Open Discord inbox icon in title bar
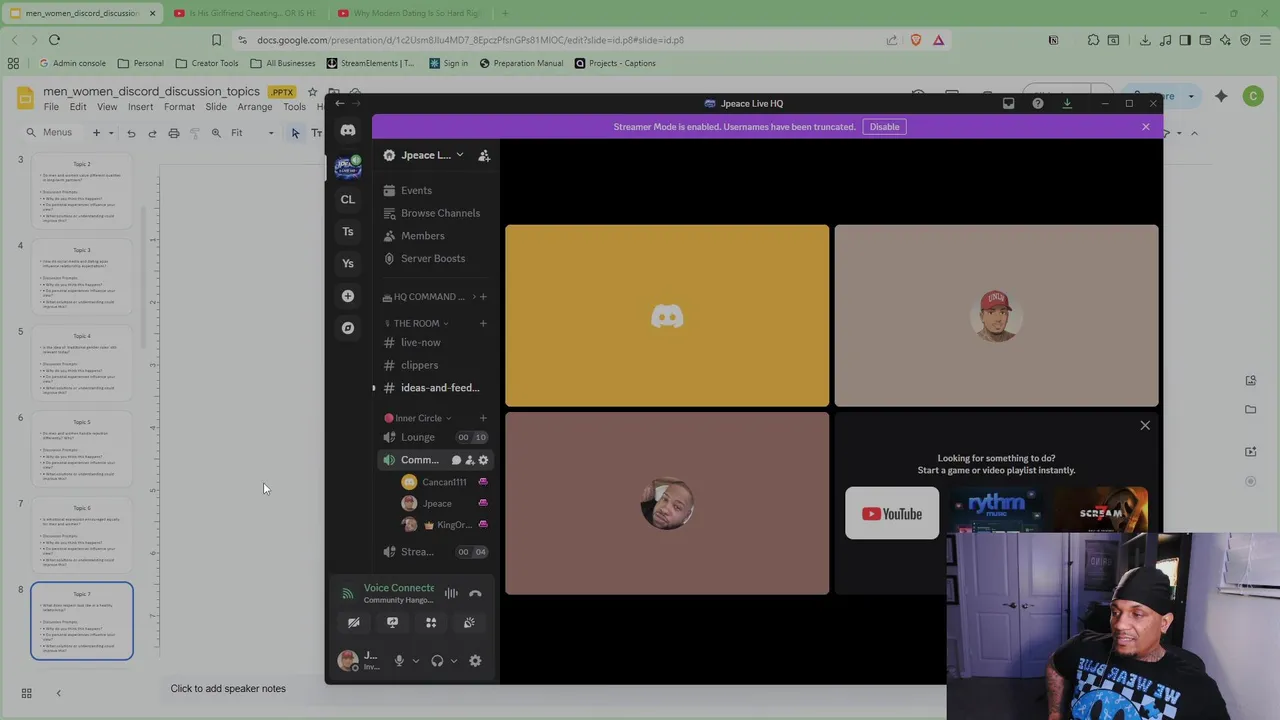1280x720 pixels. 1008,103
